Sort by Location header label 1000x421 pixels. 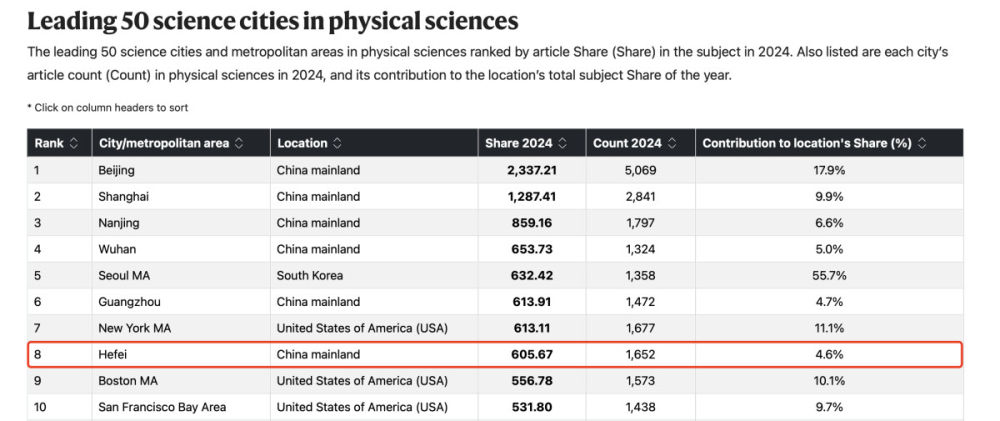302,144
